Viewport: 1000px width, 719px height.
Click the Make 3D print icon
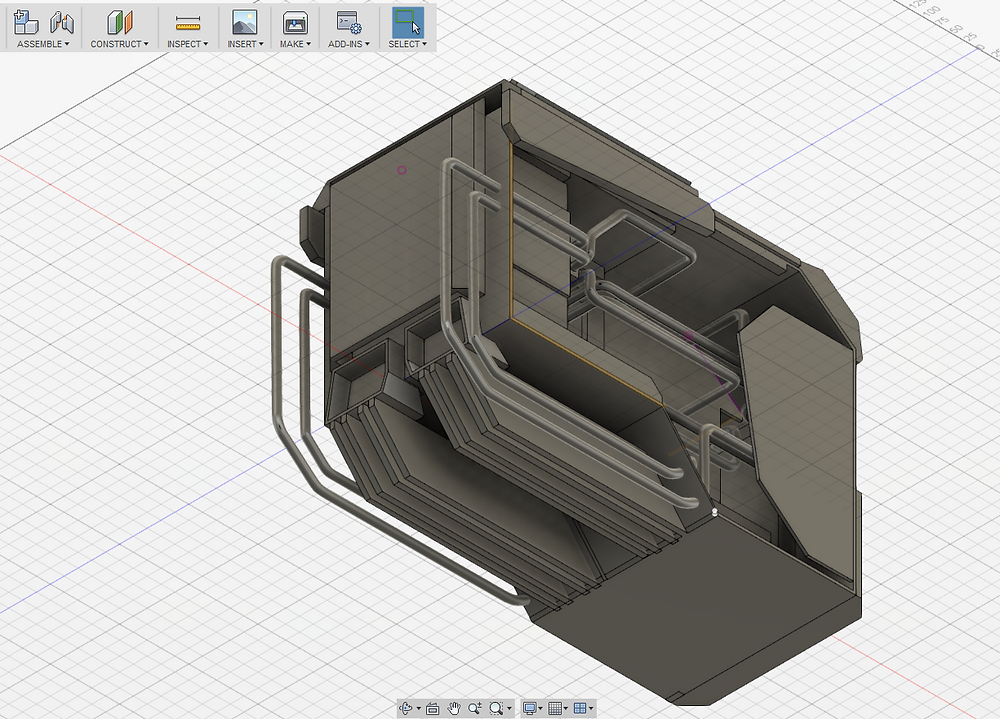tap(295, 22)
